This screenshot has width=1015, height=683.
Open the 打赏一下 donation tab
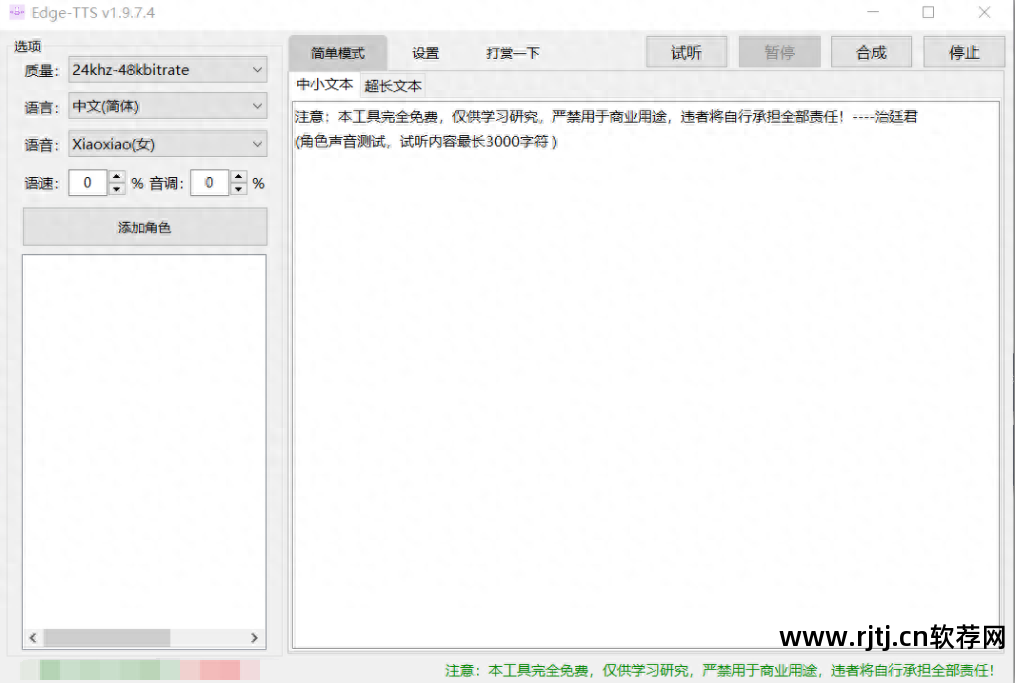(511, 52)
